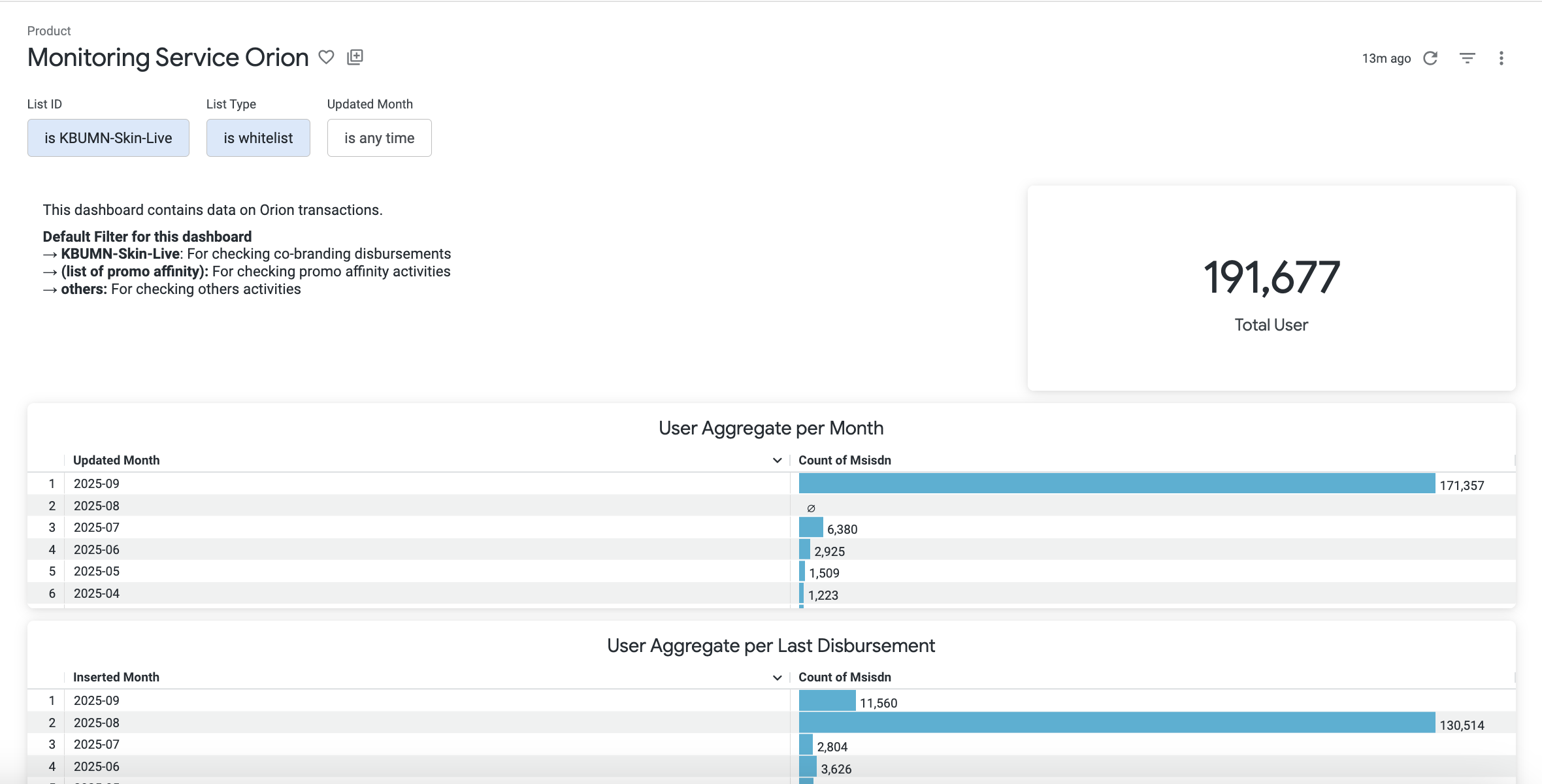Click the 11,560 bar in Last Disbursement
Screen dimensions: 1542x784
point(827,700)
